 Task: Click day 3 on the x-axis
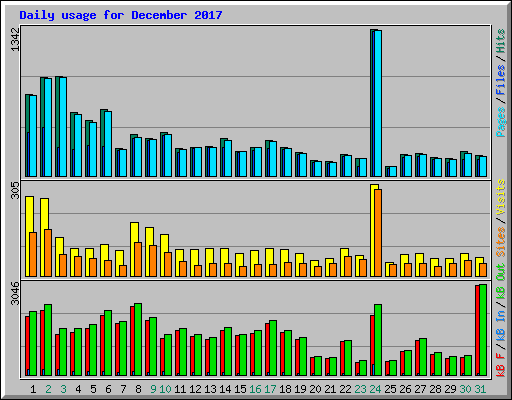pyautogui.click(x=63, y=389)
